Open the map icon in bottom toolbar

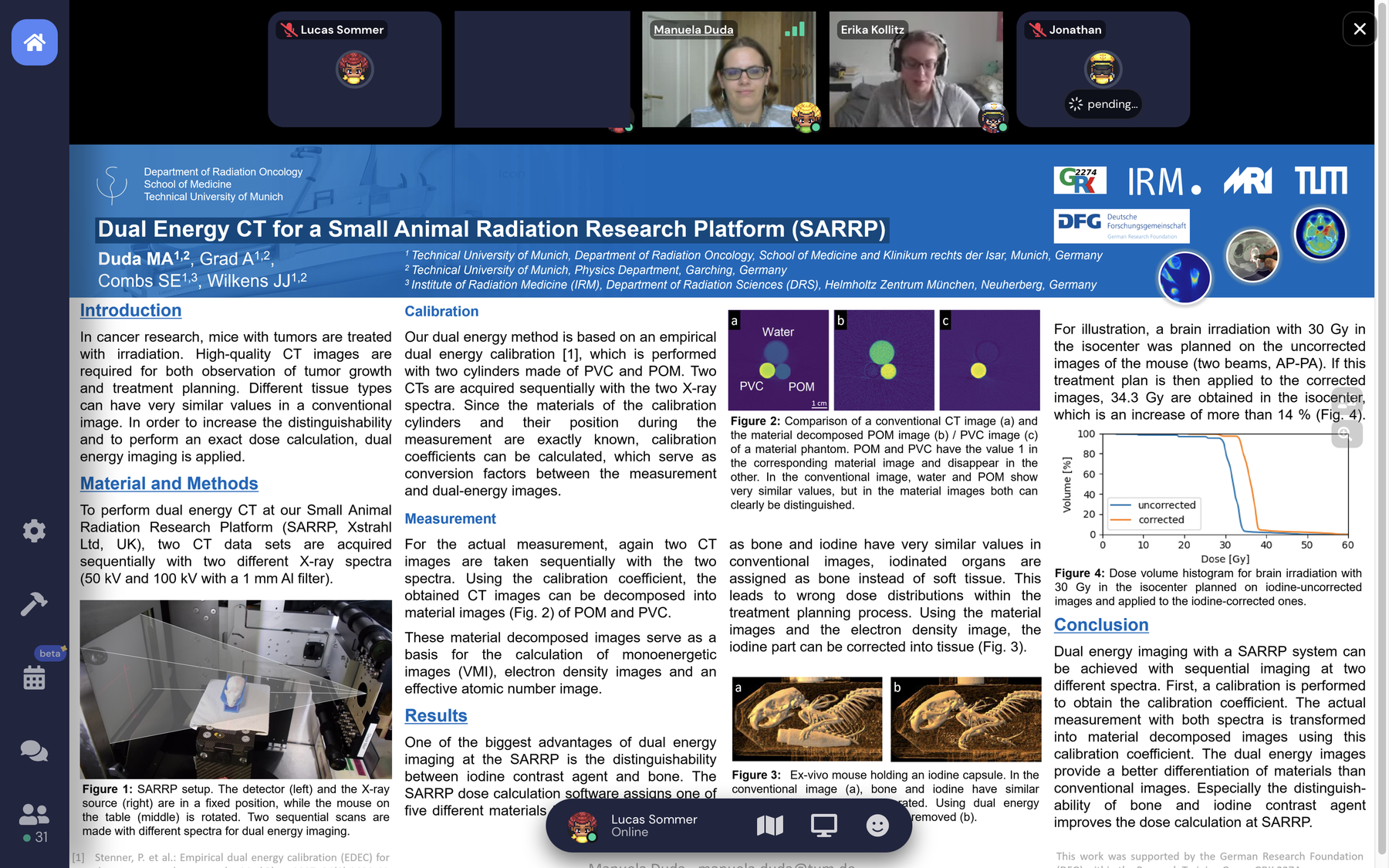point(769,826)
